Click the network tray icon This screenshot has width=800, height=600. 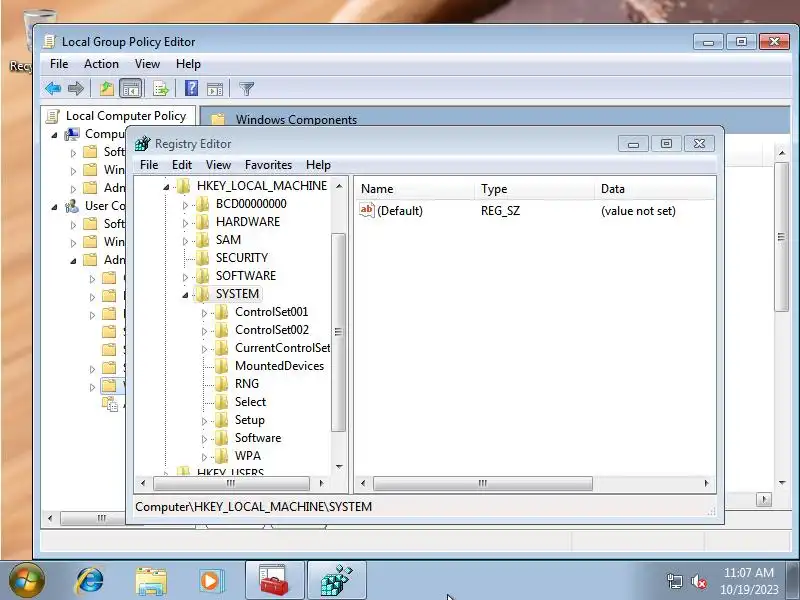click(x=674, y=581)
